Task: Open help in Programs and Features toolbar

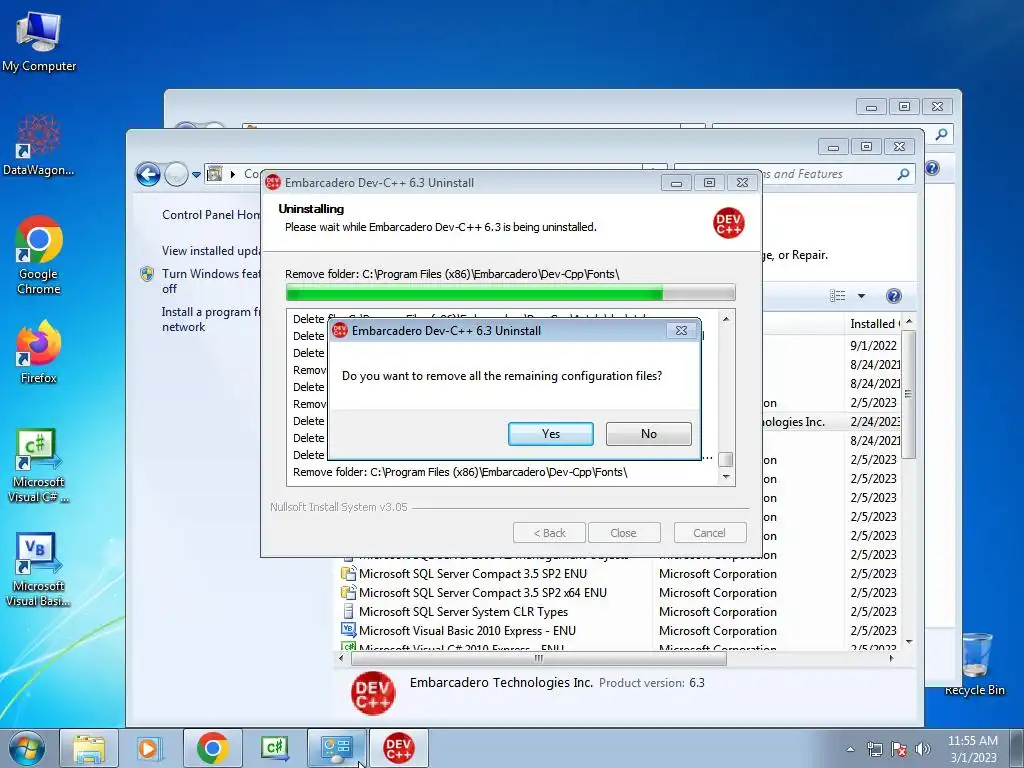Action: point(893,296)
